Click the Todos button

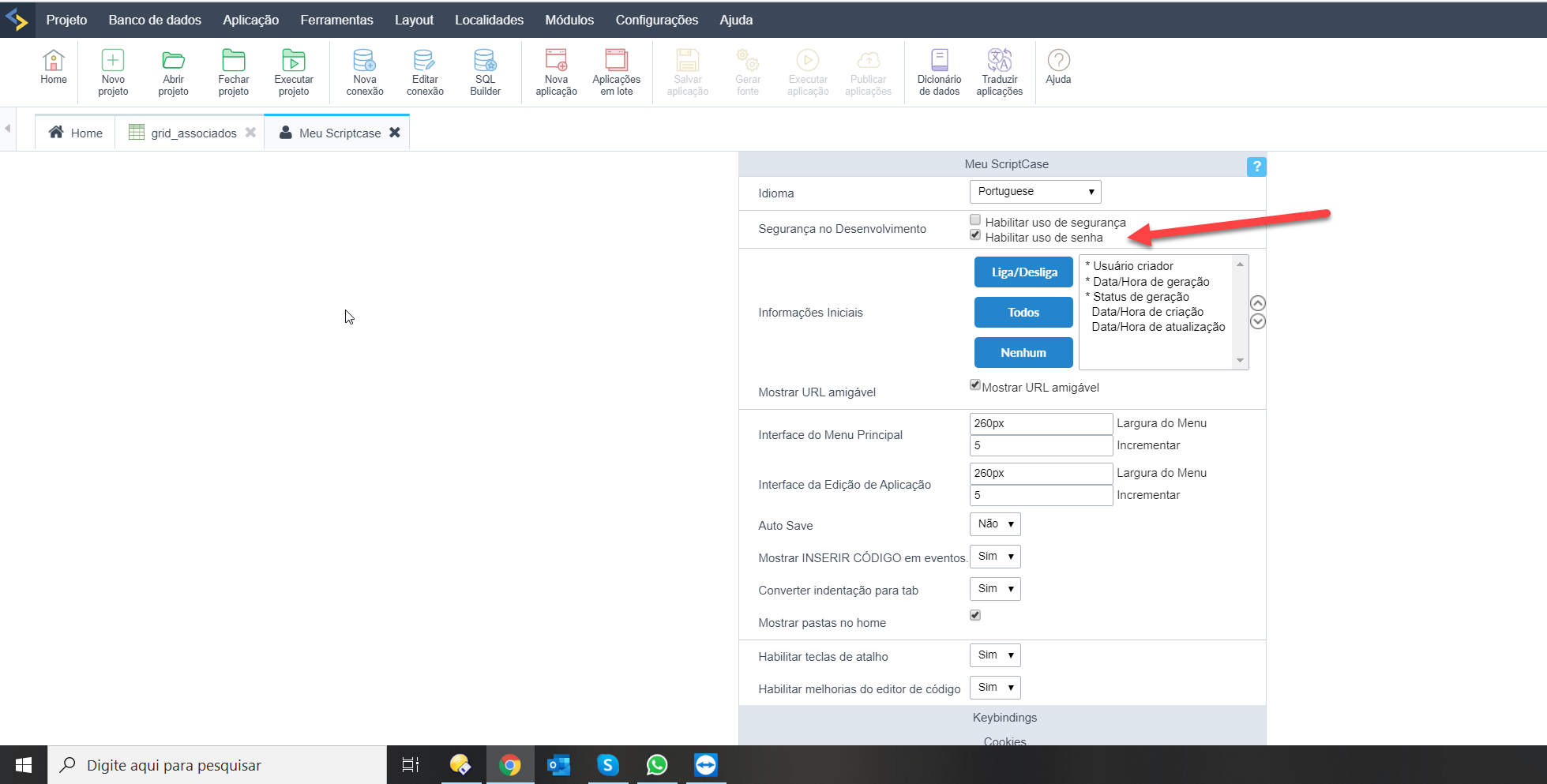(x=1023, y=312)
